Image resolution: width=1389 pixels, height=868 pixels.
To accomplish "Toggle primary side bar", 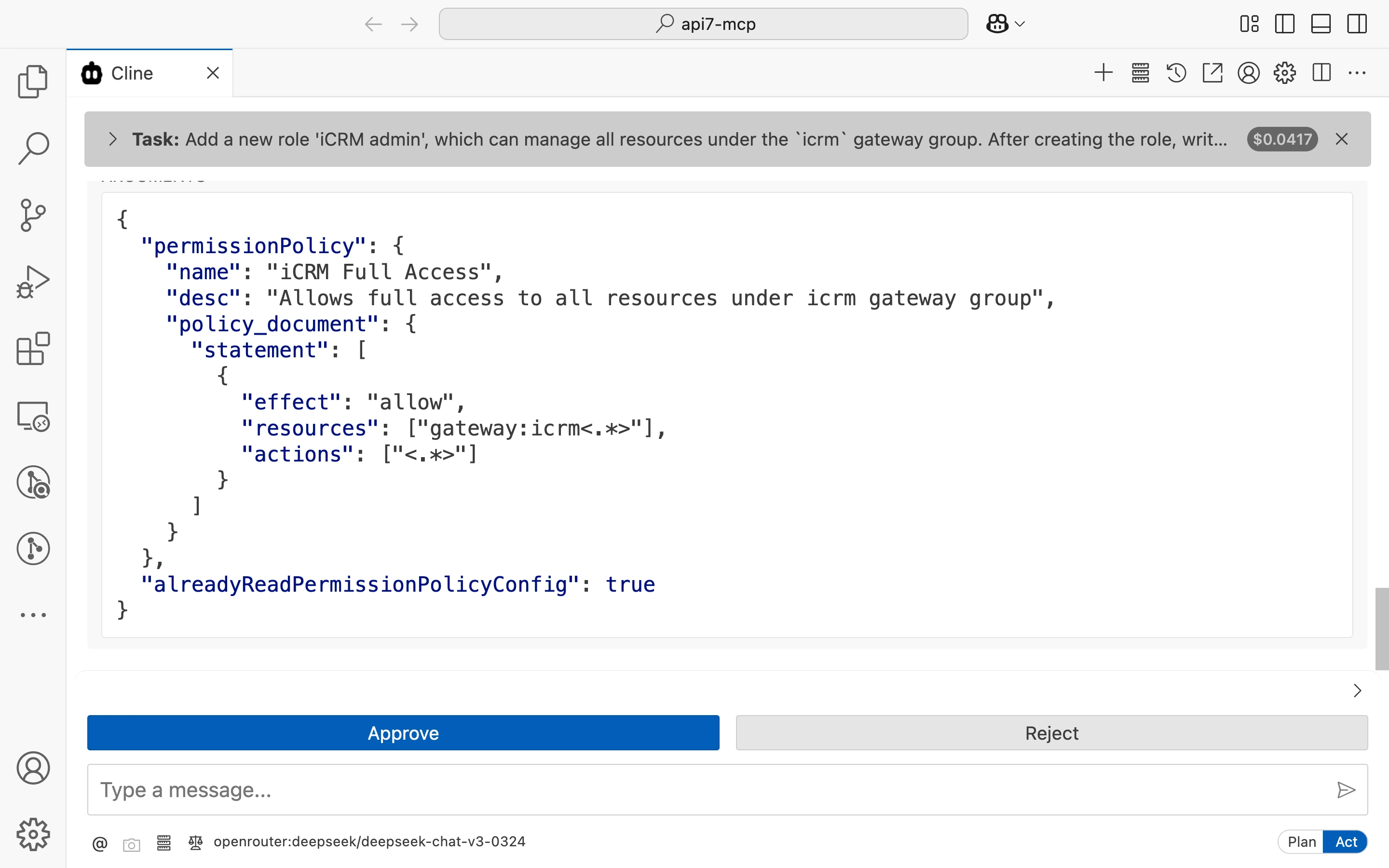I will pos(1284,24).
